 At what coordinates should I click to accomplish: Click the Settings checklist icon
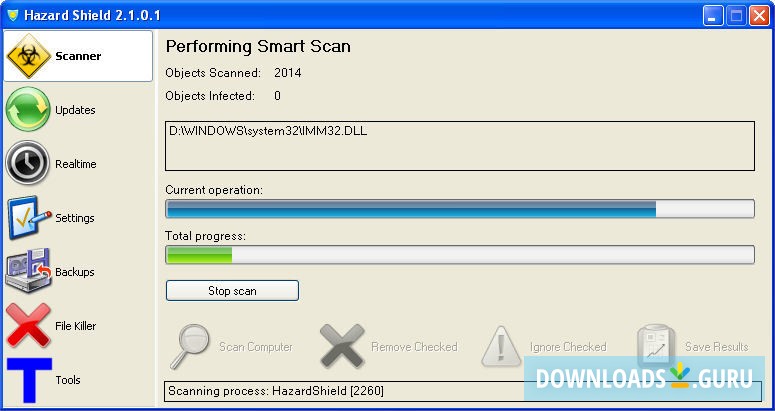(29, 217)
